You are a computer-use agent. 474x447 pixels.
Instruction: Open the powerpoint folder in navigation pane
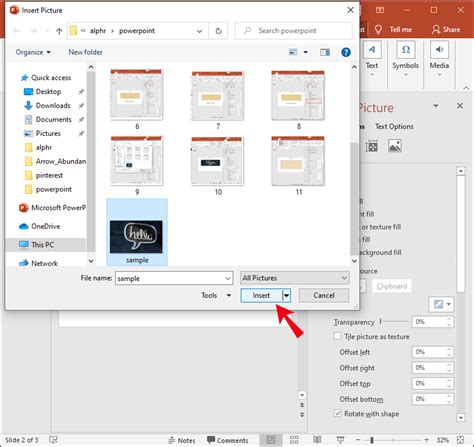coord(48,189)
